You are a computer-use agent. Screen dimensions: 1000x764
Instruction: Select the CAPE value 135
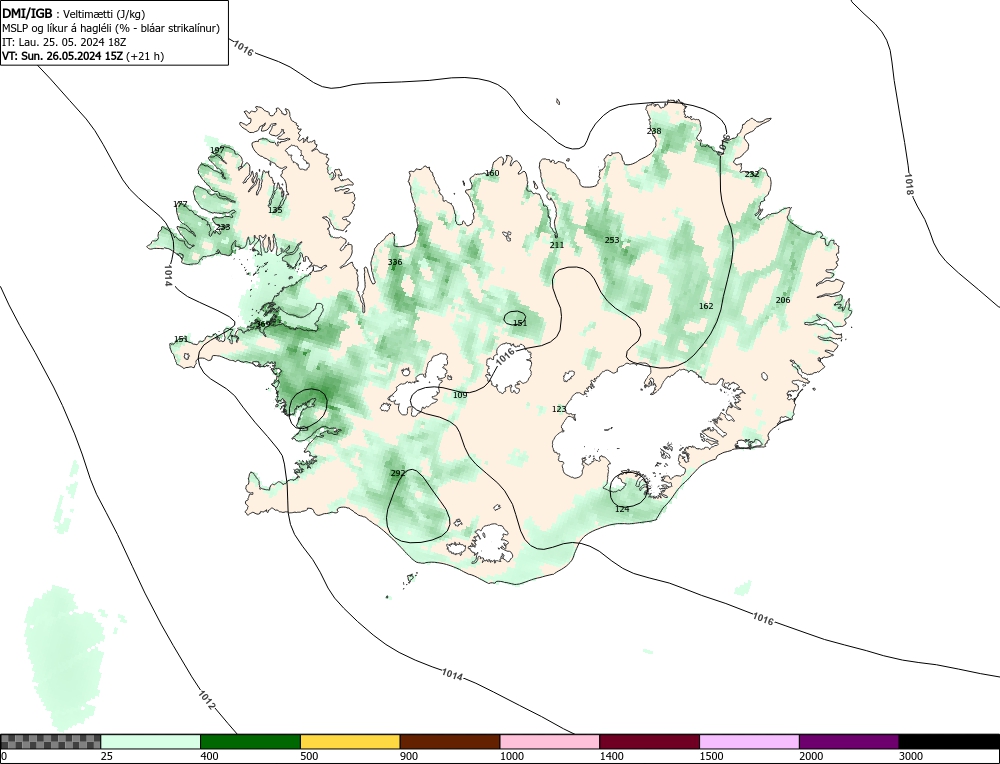pyautogui.click(x=275, y=210)
